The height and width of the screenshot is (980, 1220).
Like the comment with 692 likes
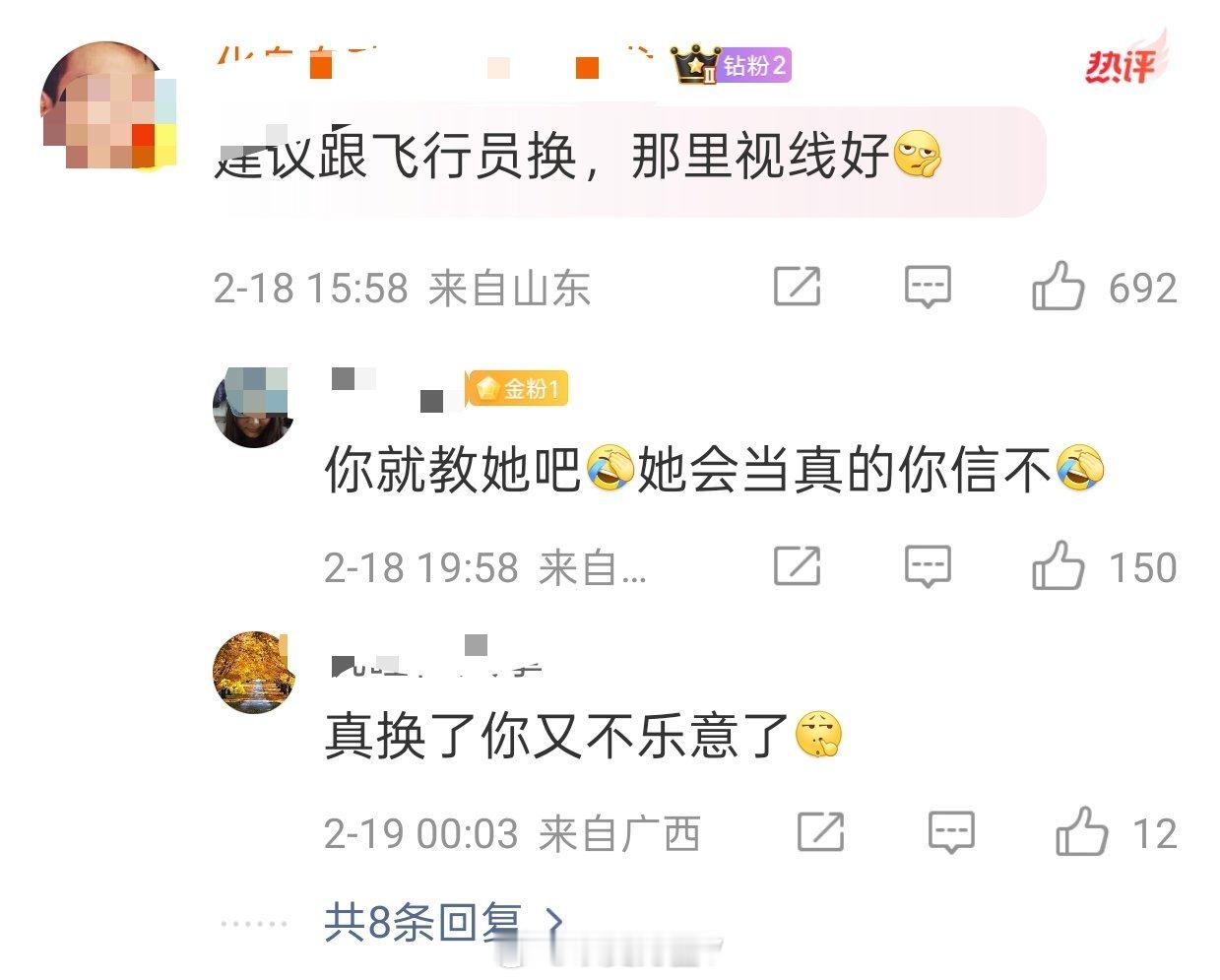point(1058,287)
